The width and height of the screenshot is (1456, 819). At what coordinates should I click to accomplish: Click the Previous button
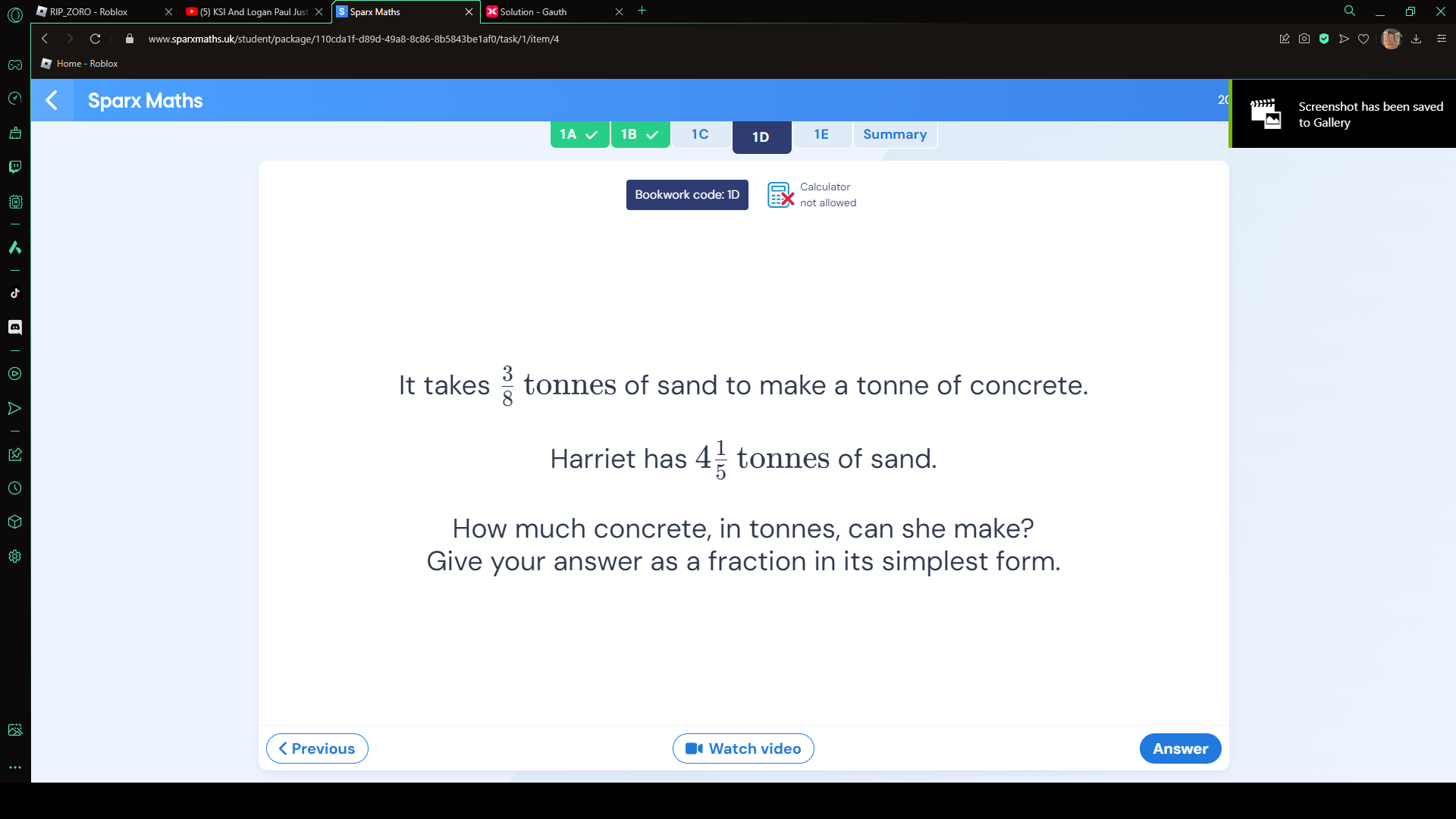click(317, 748)
